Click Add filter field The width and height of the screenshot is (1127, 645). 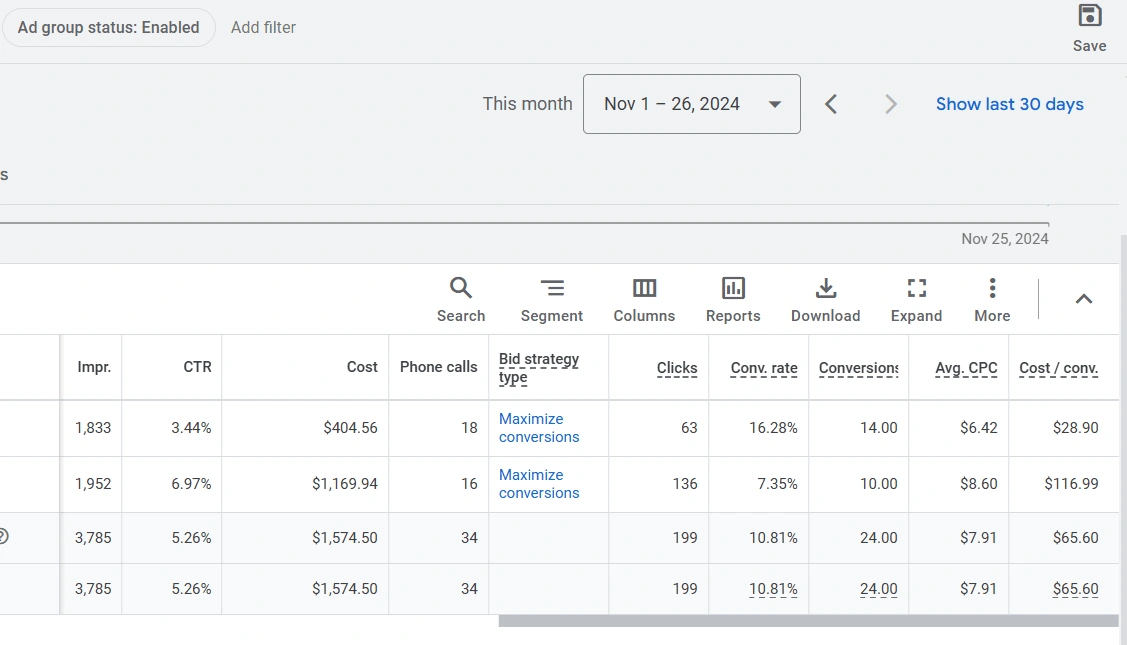coord(263,28)
